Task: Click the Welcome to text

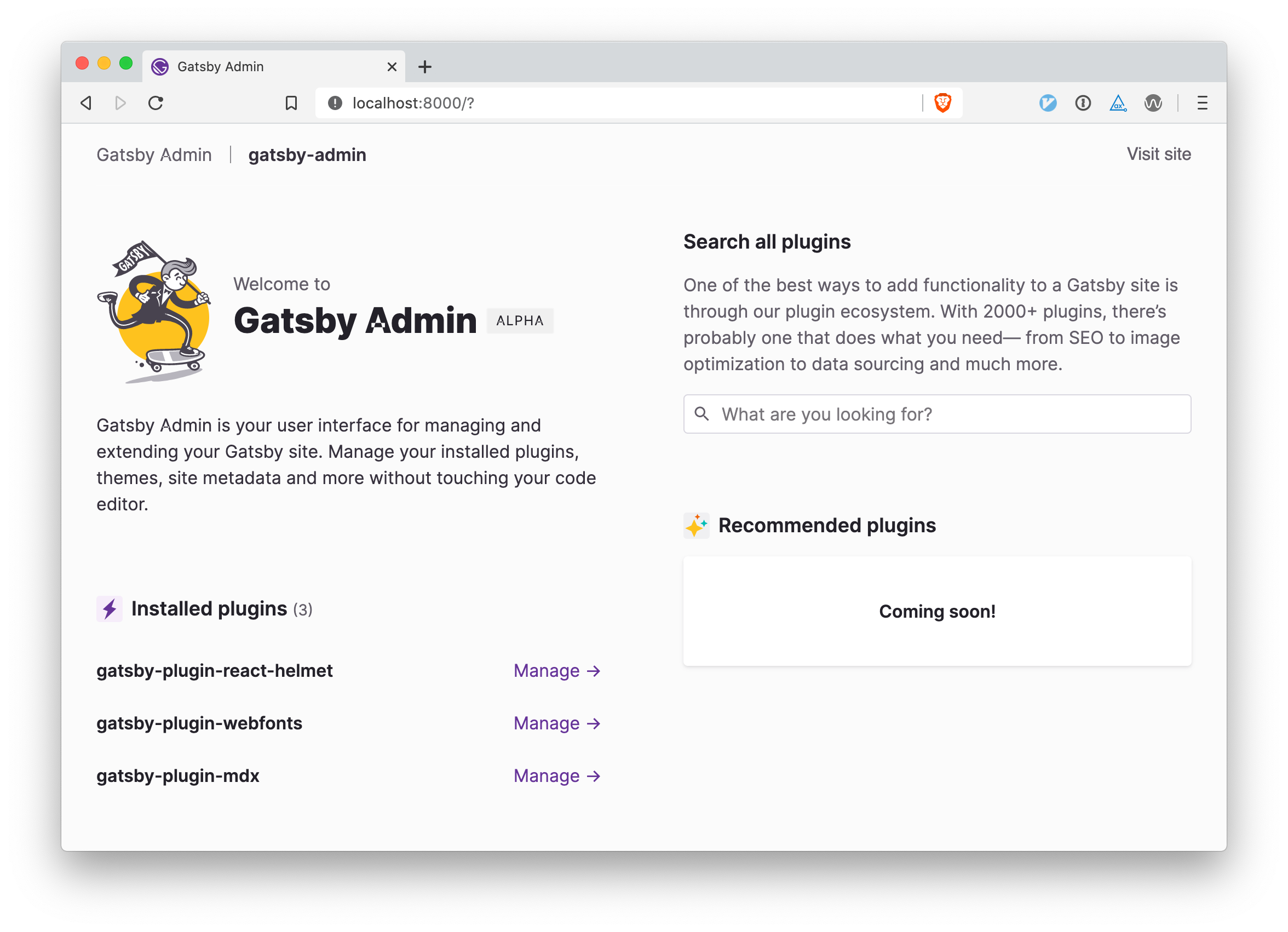Action: 281,284
